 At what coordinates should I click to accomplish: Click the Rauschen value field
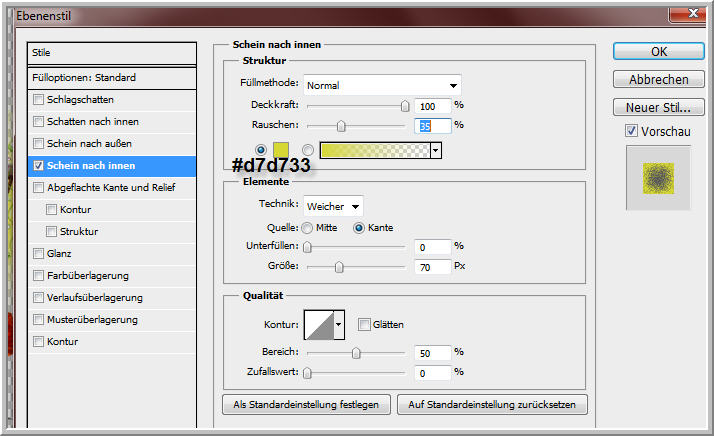(433, 126)
